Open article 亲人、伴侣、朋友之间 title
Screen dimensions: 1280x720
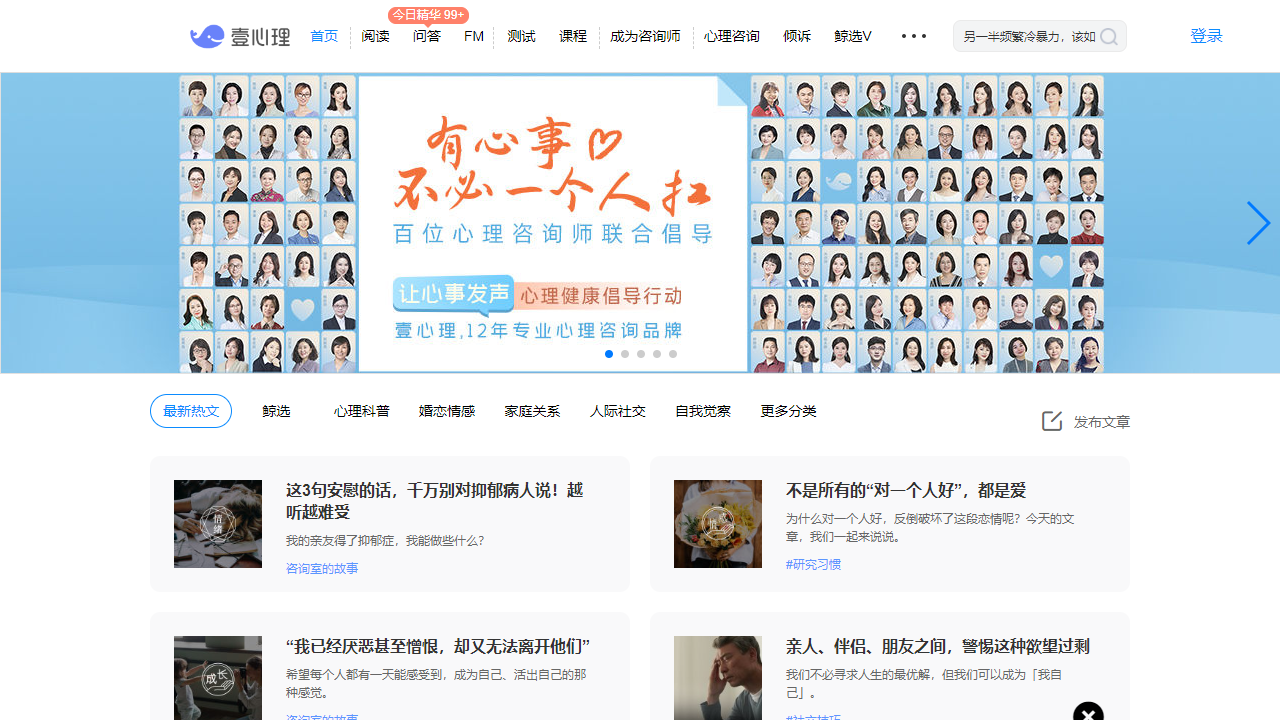(937, 646)
